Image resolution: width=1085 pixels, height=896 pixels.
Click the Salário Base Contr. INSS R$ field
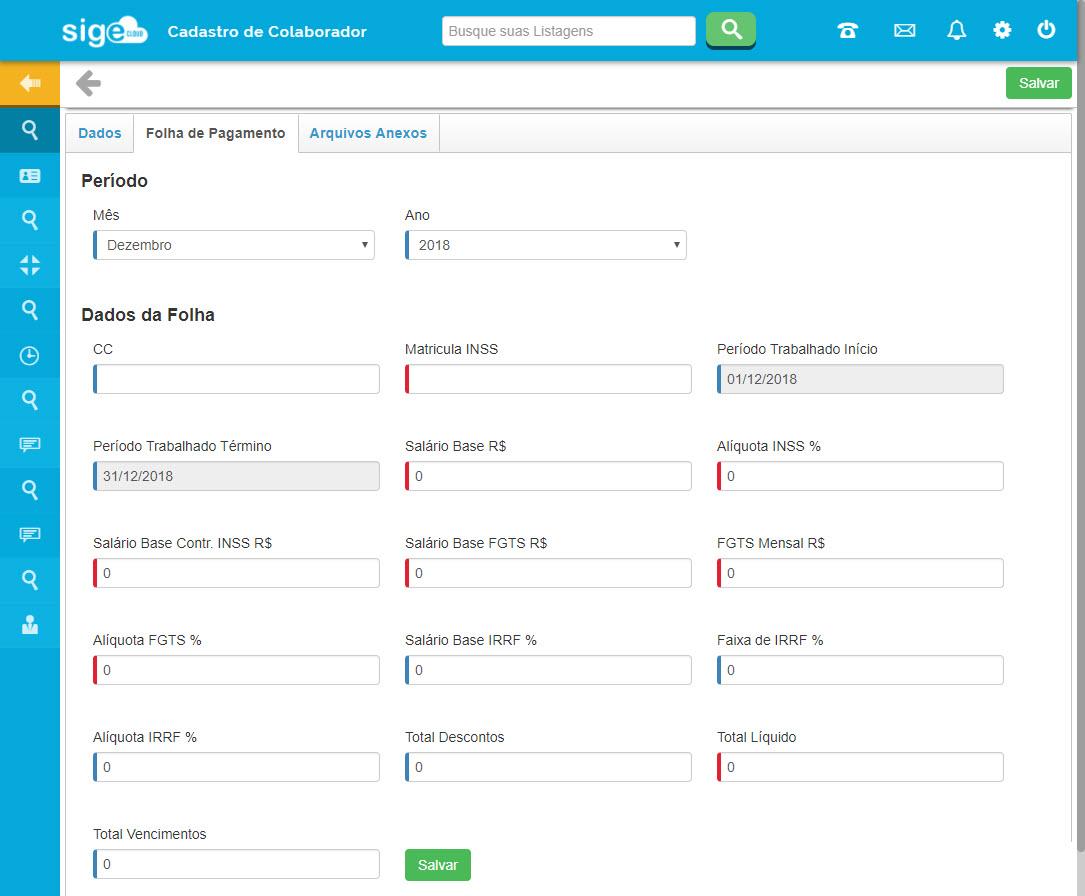point(236,573)
